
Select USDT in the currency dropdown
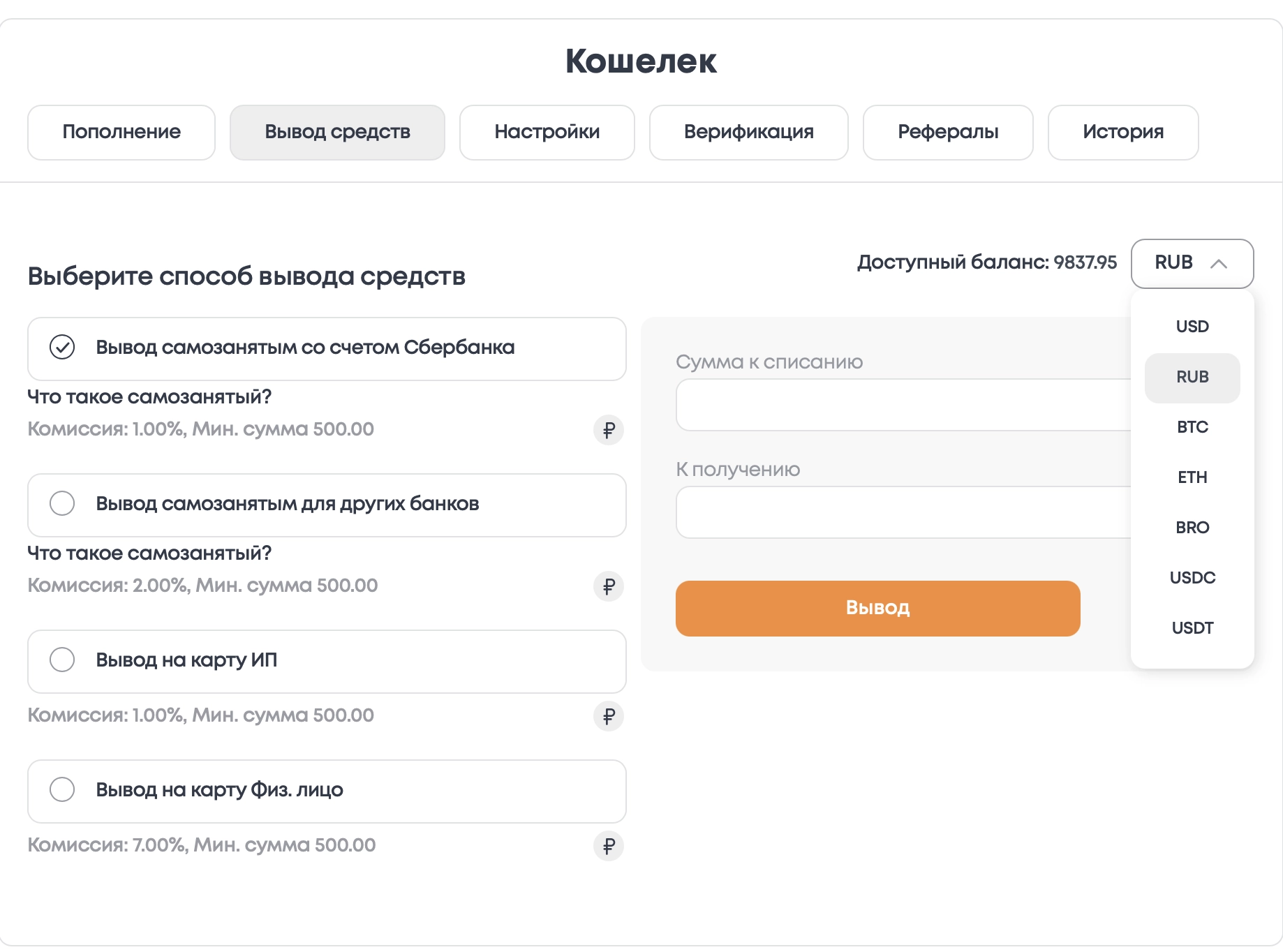pyautogui.click(x=1192, y=628)
